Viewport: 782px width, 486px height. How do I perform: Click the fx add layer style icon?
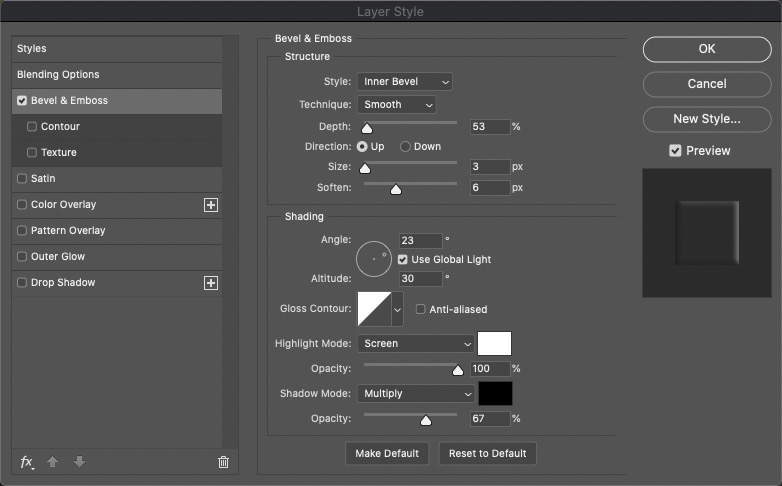27,462
